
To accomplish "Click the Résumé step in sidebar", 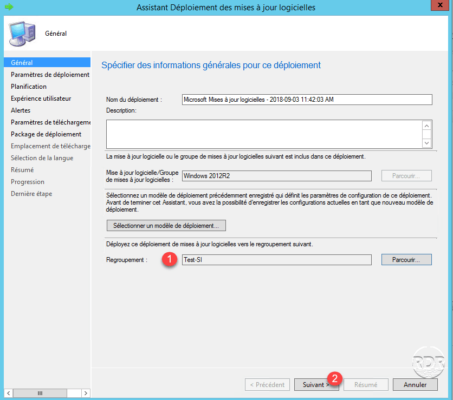I will (x=22, y=170).
